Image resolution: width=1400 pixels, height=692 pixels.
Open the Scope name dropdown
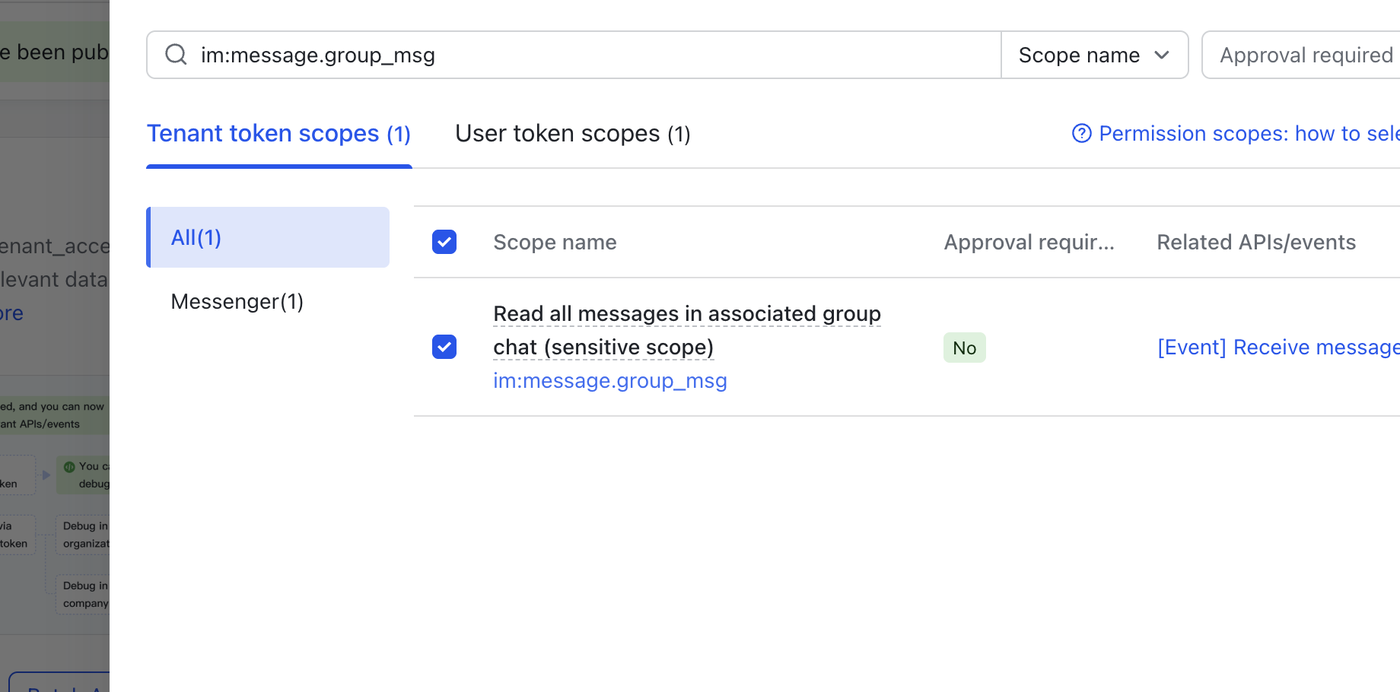[x=1094, y=55]
